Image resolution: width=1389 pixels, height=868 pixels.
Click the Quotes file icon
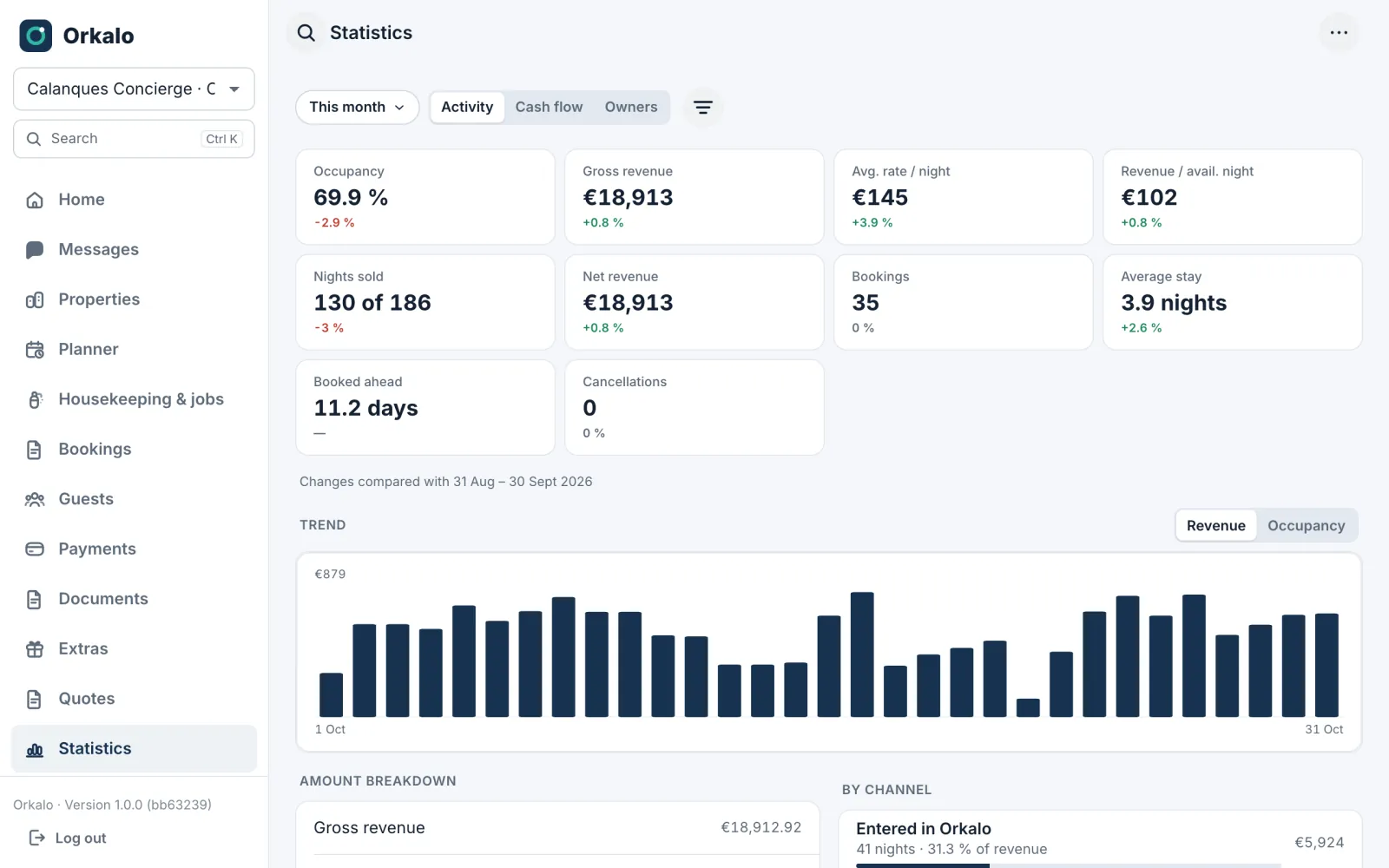(35, 700)
